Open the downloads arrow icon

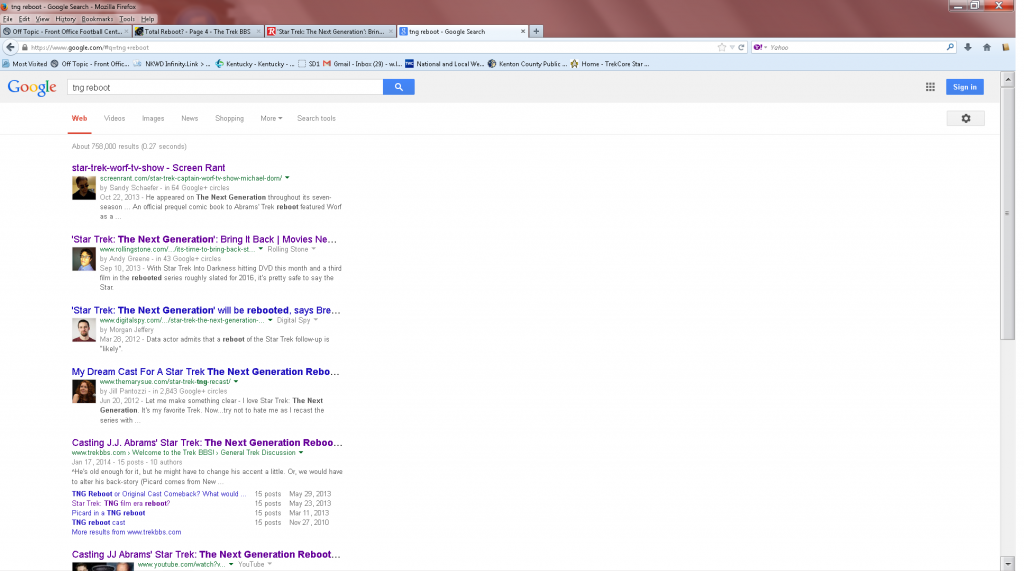(968, 47)
